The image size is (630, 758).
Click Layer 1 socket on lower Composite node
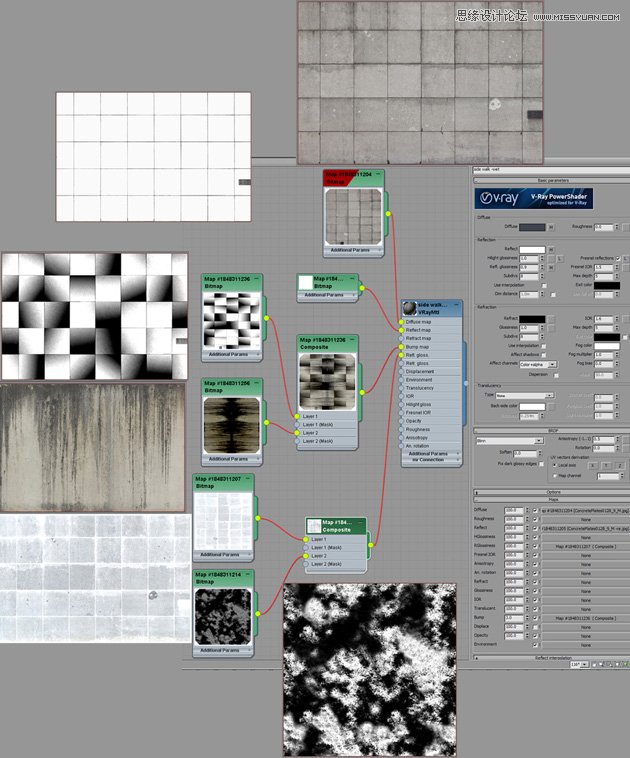[306, 539]
